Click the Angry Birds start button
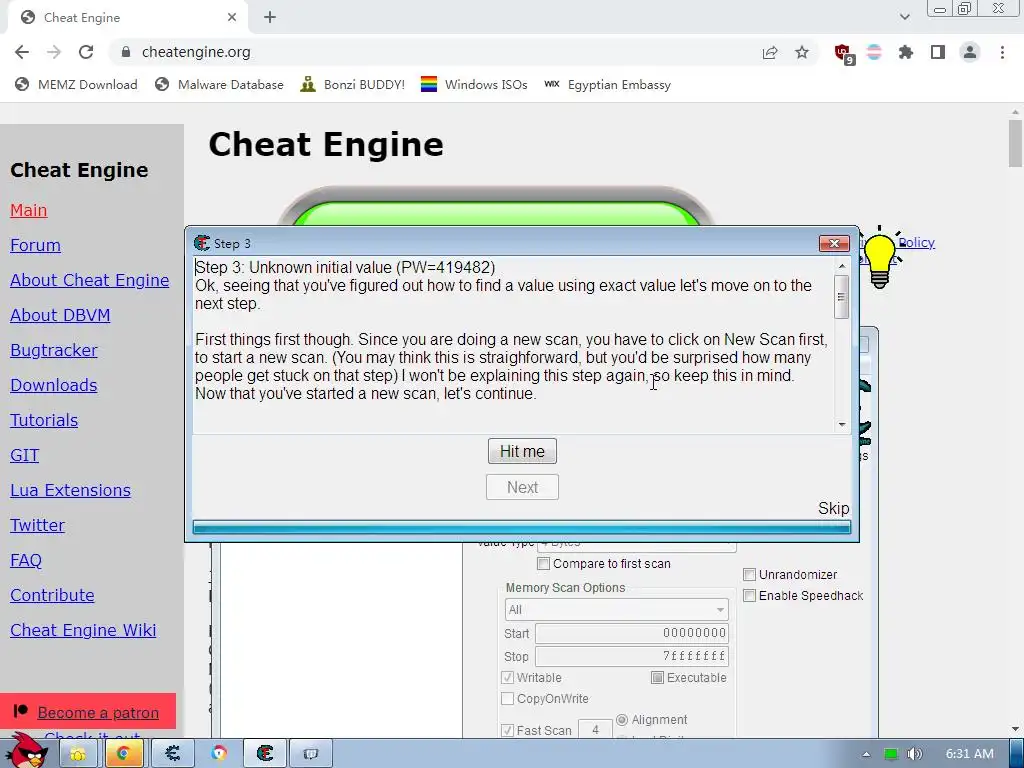Screen dimensions: 1024x768 26,751
